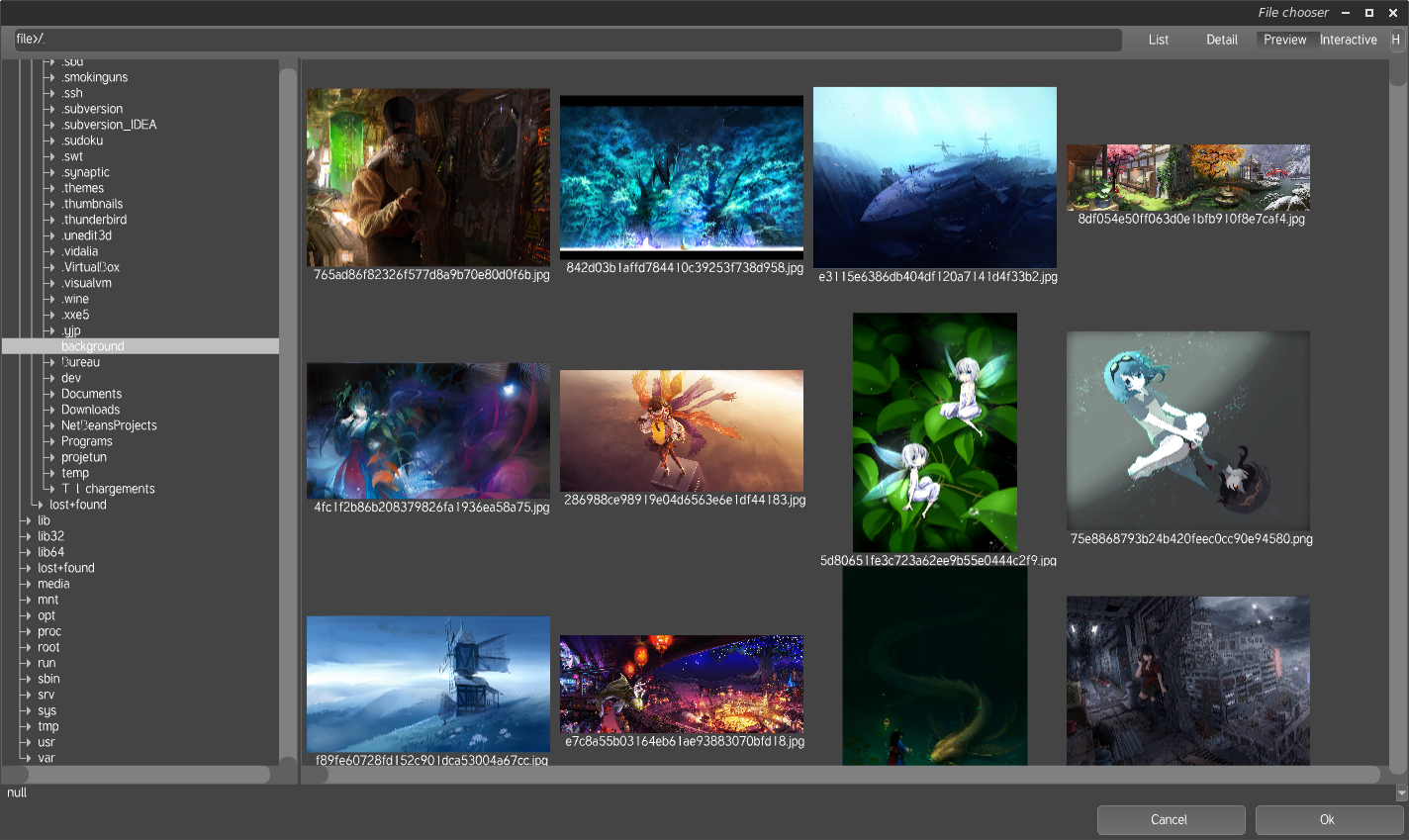
Task: Expand the .subversion folder arrow
Action: click(x=50, y=109)
